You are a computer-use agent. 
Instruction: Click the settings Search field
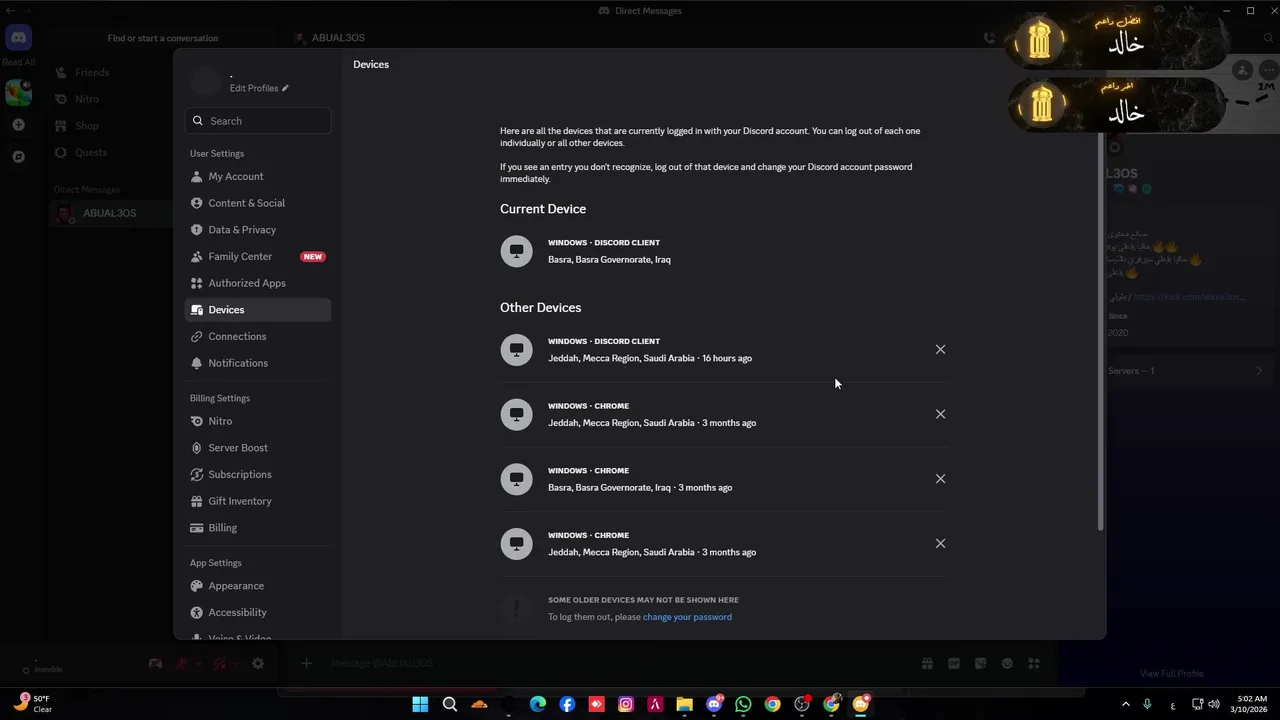[x=258, y=121]
